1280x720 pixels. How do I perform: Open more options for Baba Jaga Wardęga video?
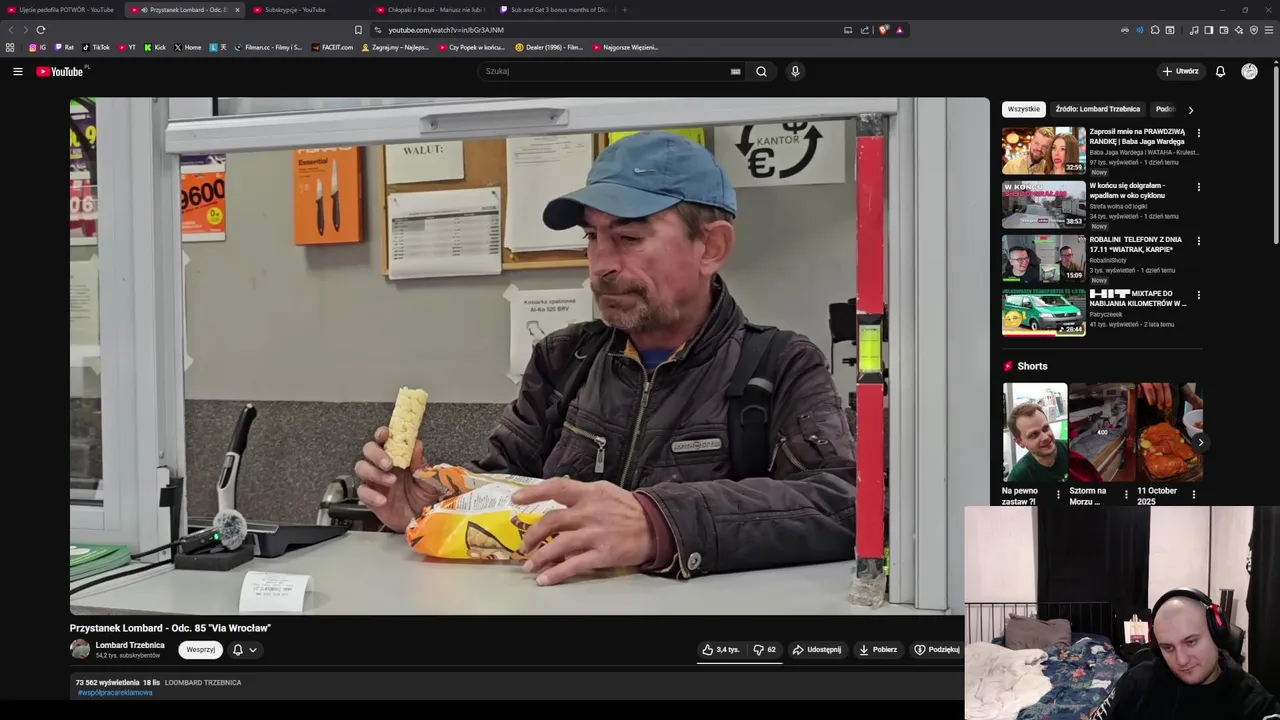(x=1198, y=133)
